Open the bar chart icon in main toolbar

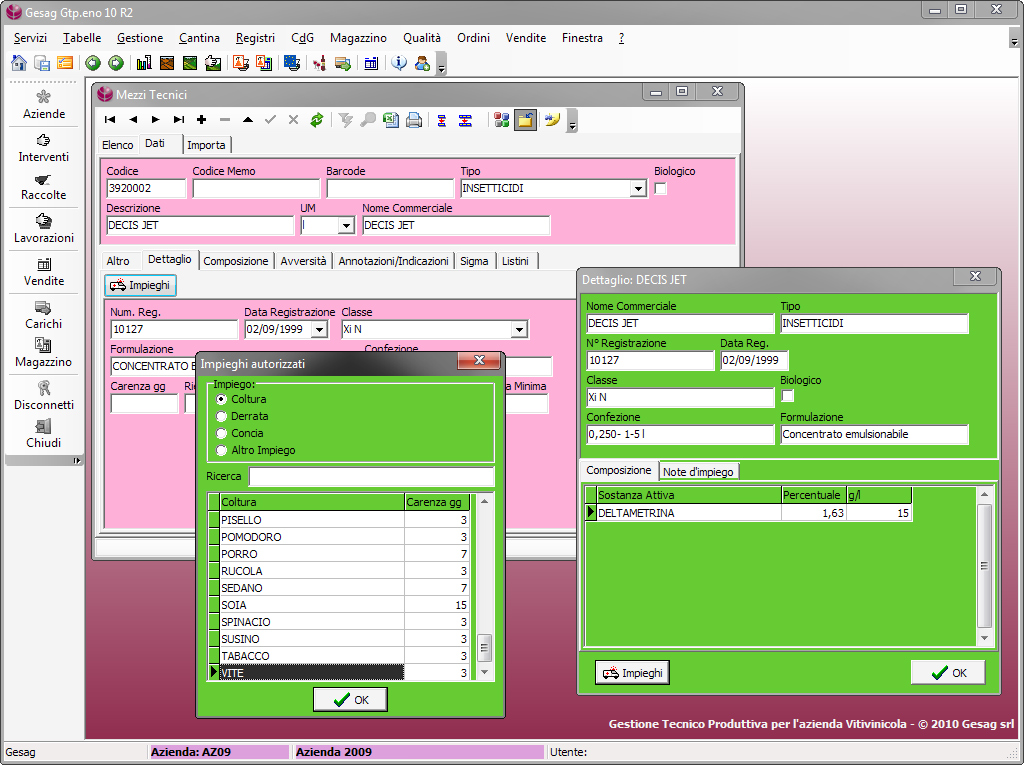[x=144, y=63]
